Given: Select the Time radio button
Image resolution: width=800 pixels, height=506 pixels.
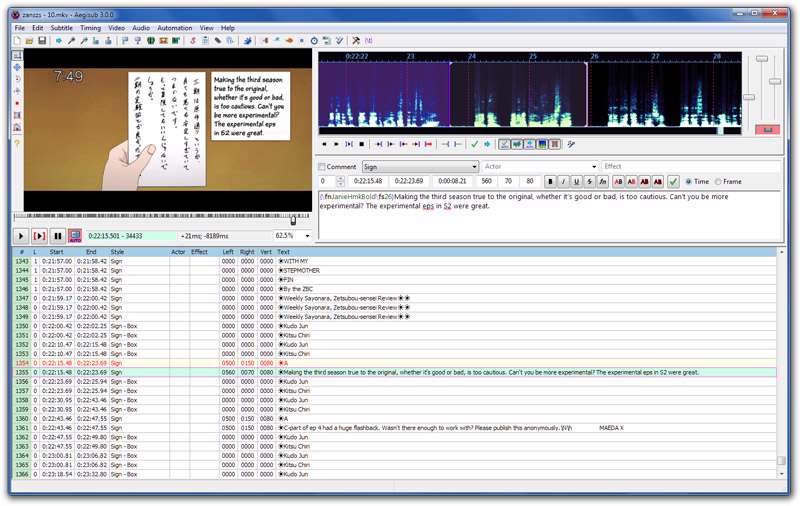Looking at the screenshot, I should pyautogui.click(x=690, y=182).
